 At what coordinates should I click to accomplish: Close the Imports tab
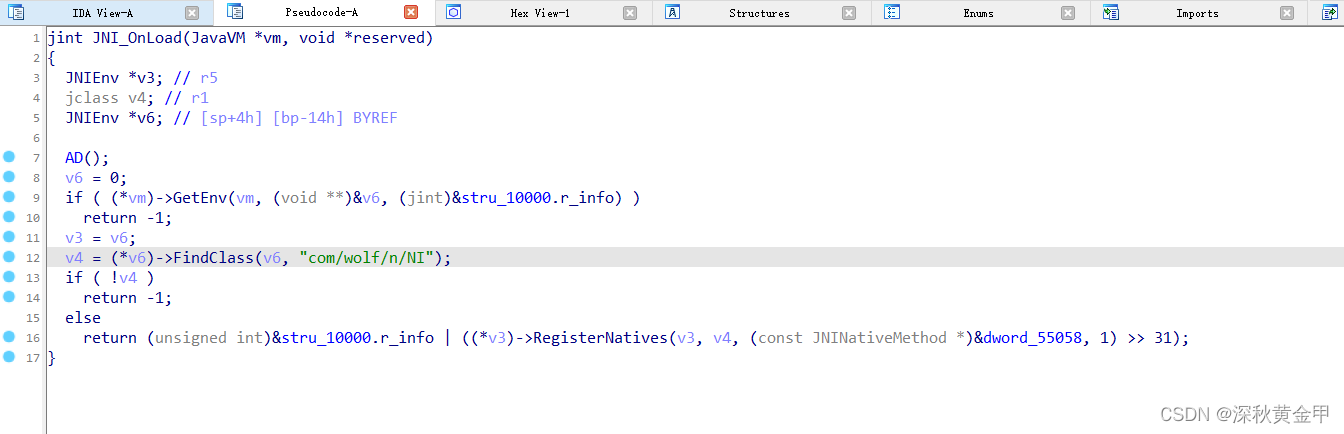(x=1287, y=13)
